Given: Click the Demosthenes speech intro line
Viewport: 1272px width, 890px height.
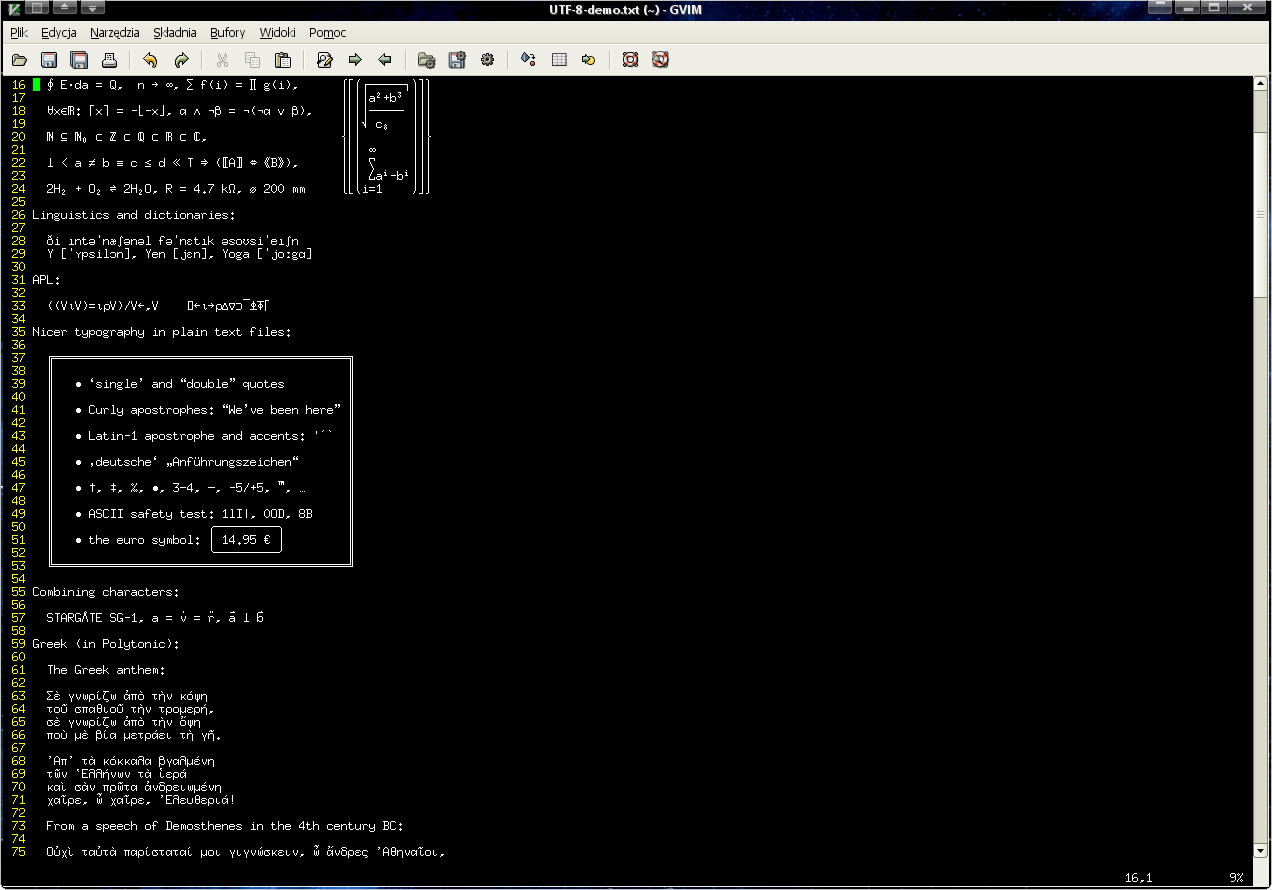Looking at the screenshot, I should 225,826.
